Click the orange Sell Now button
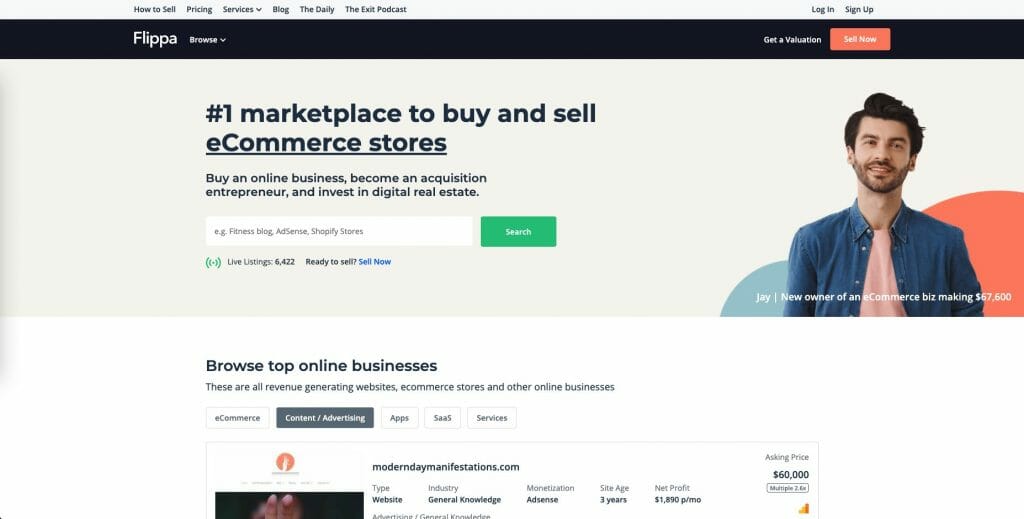Screen dimensions: 1024x519 point(859,39)
